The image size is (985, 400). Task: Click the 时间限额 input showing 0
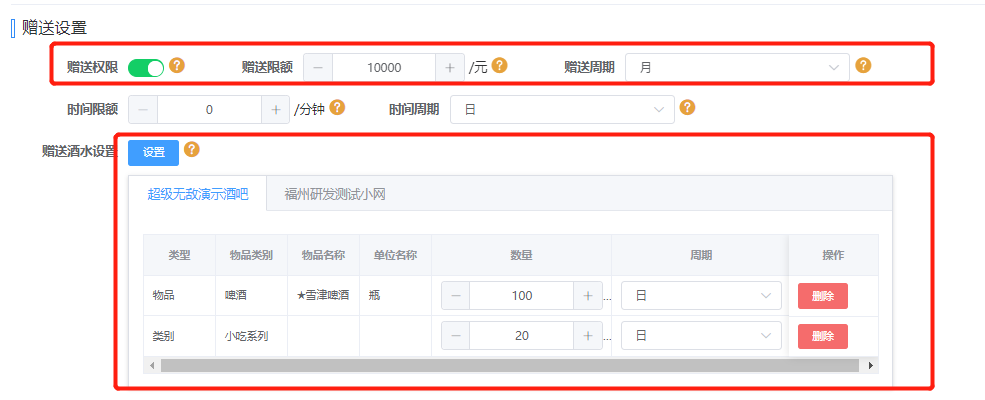coord(209,109)
